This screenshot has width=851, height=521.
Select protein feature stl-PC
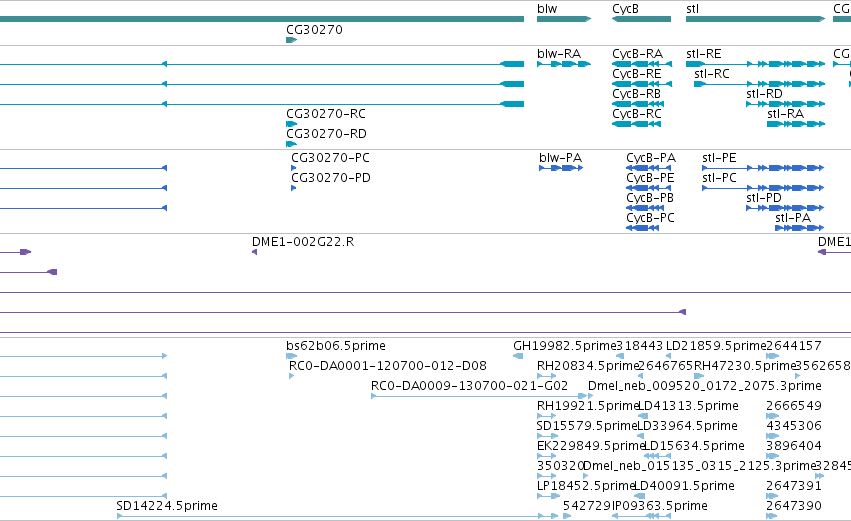pyautogui.click(x=763, y=188)
